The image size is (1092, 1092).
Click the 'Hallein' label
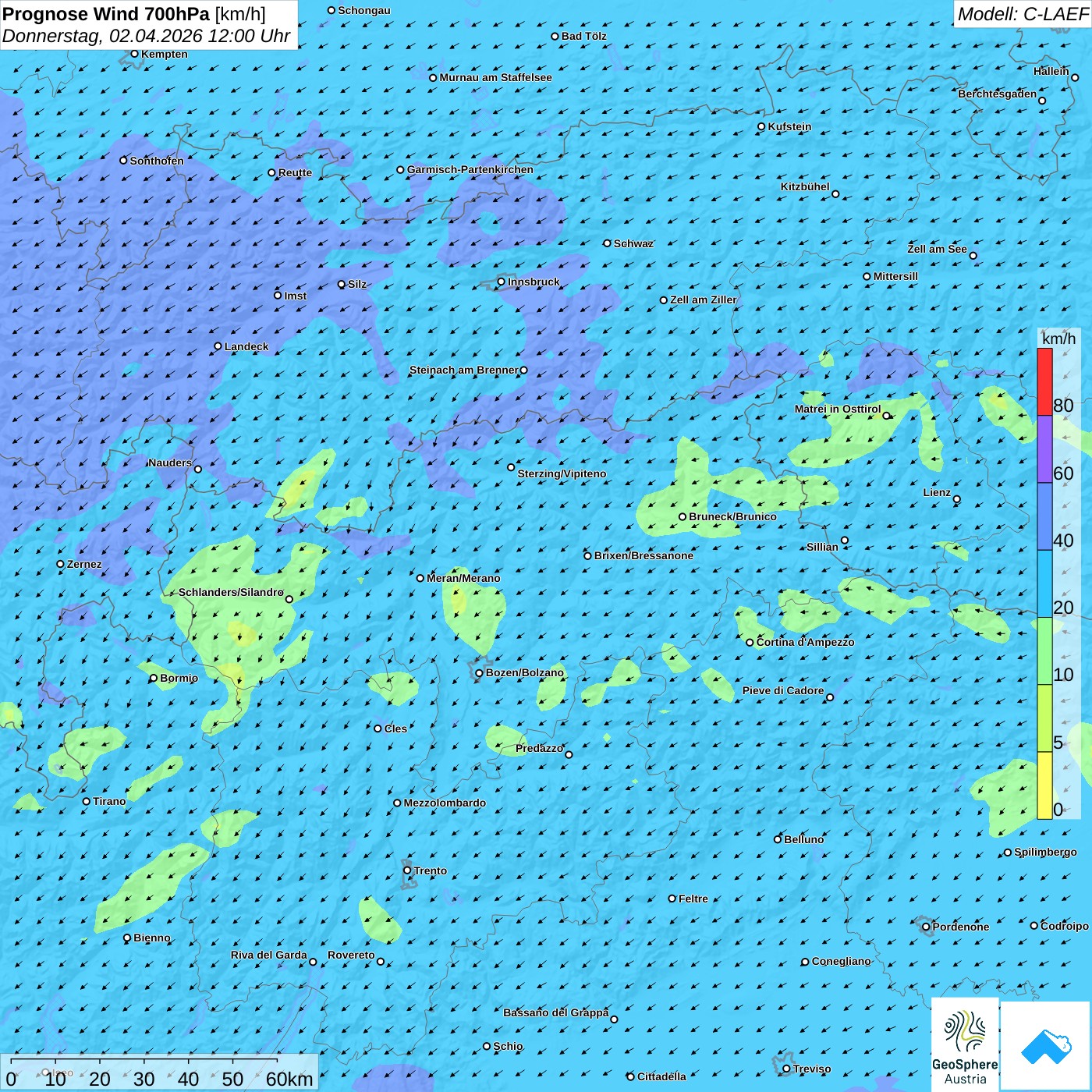[1051, 71]
